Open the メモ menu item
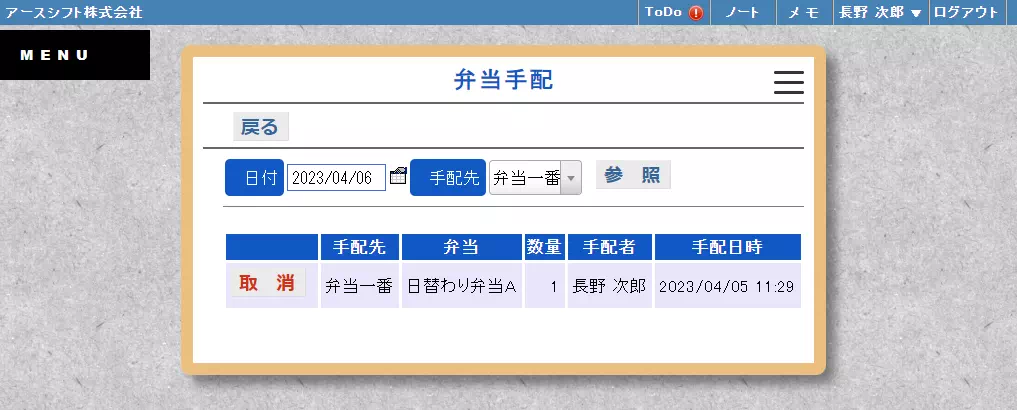Image resolution: width=1017 pixels, height=410 pixels. pyautogui.click(x=804, y=12)
